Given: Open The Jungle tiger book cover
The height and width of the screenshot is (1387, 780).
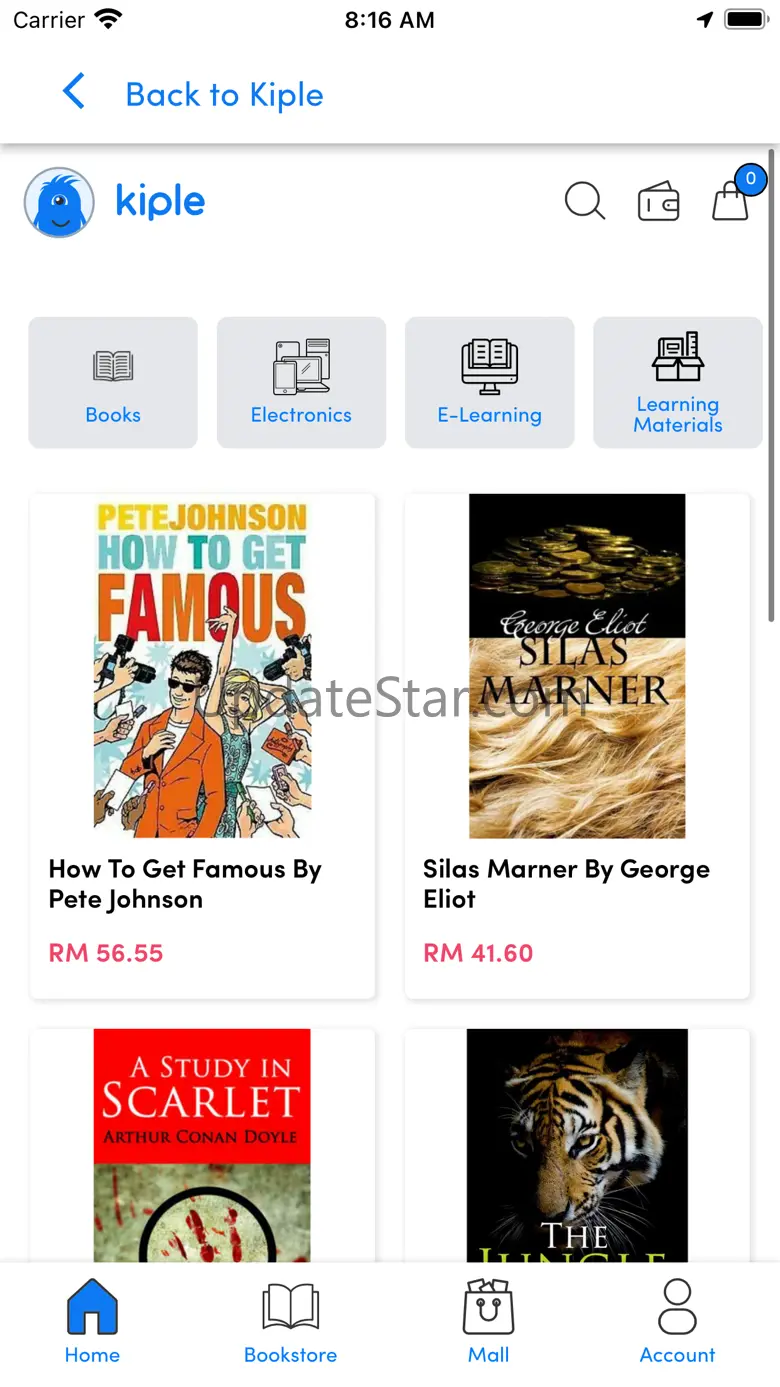Looking at the screenshot, I should click(x=577, y=1145).
